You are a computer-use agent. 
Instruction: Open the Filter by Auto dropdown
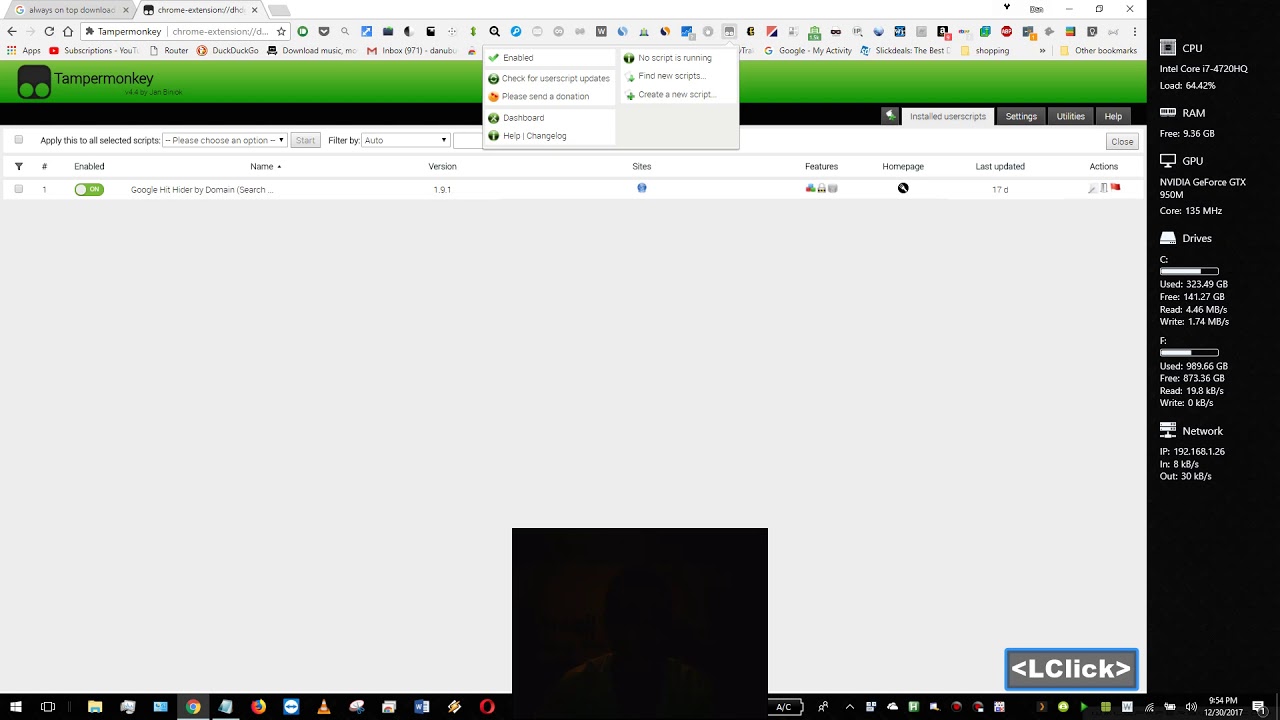(406, 141)
